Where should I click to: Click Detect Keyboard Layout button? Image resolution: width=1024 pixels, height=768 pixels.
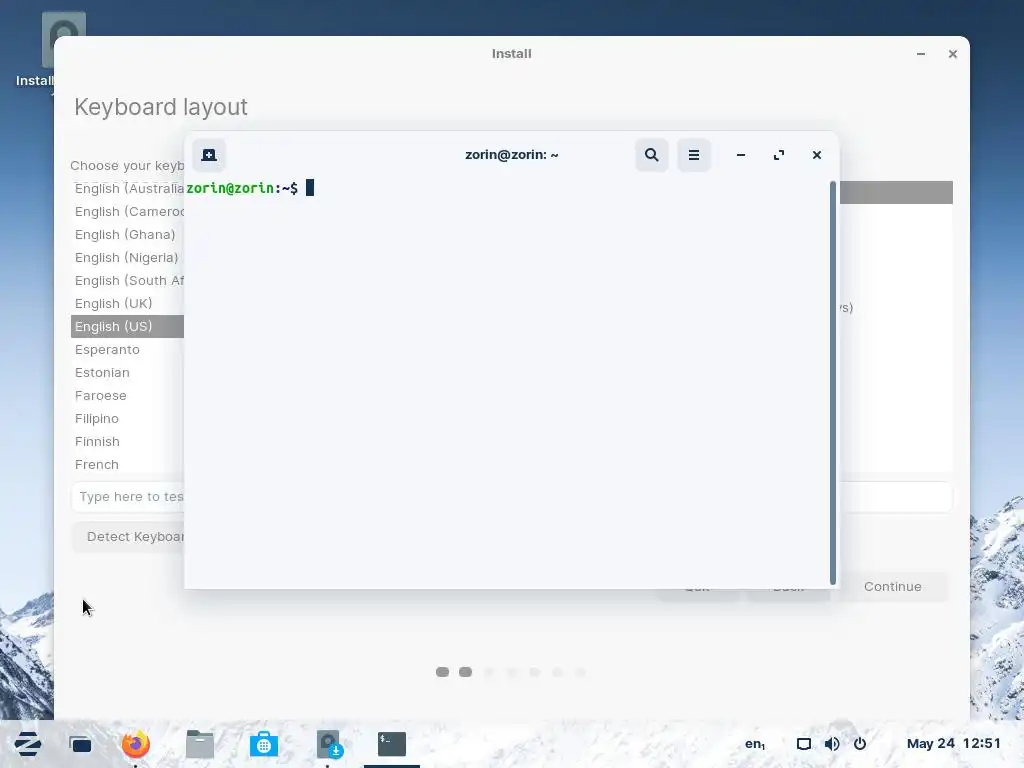[128, 537]
